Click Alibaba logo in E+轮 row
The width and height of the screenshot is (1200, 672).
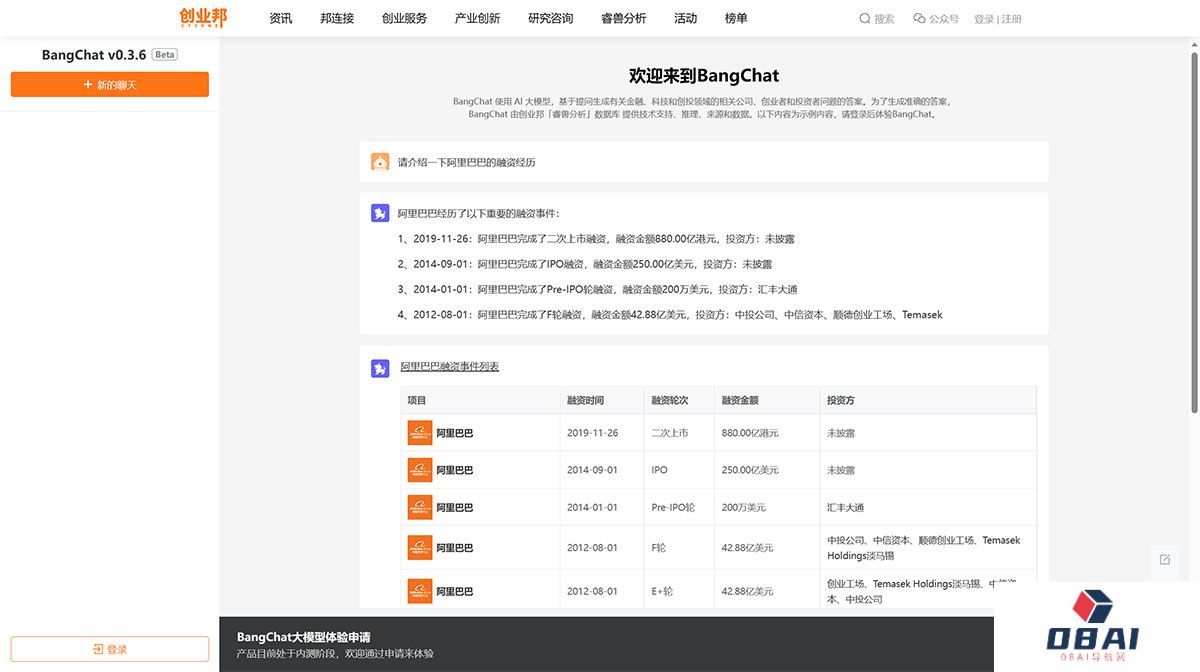point(420,591)
